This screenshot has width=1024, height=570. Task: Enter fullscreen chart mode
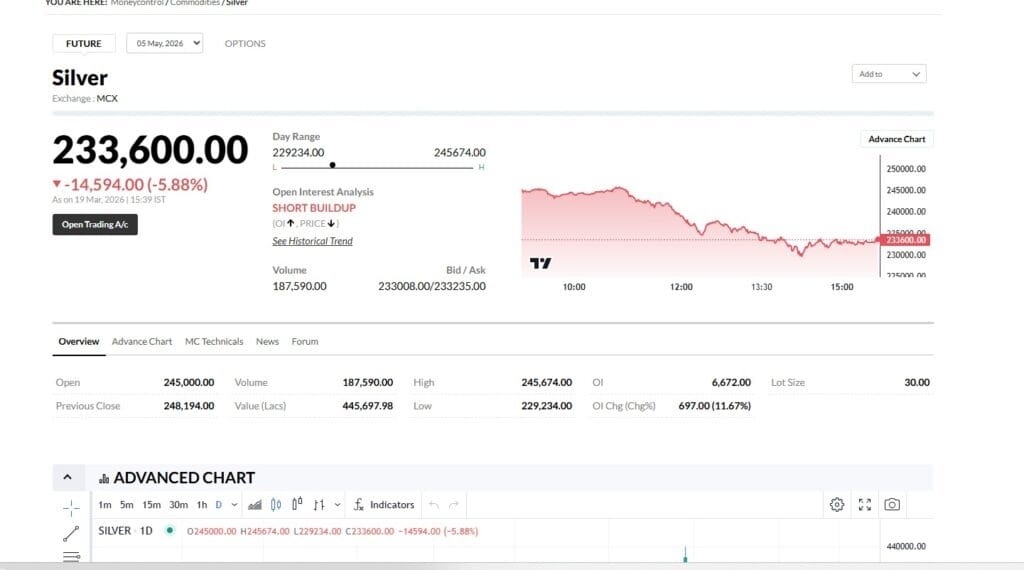(865, 505)
